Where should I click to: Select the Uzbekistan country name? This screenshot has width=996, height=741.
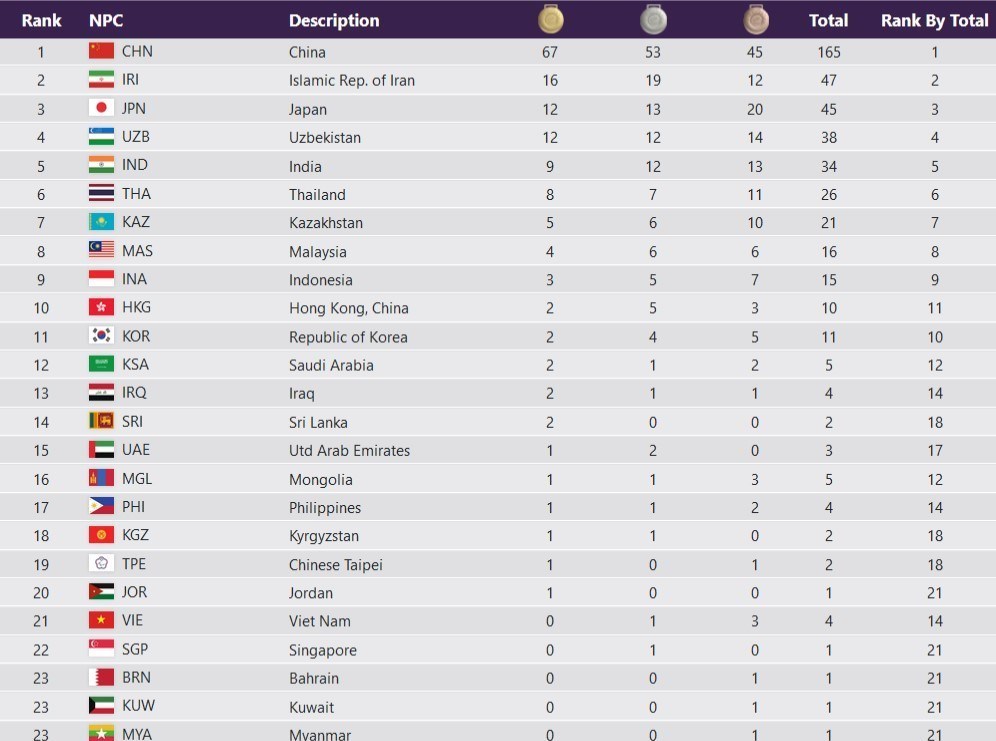click(x=325, y=137)
